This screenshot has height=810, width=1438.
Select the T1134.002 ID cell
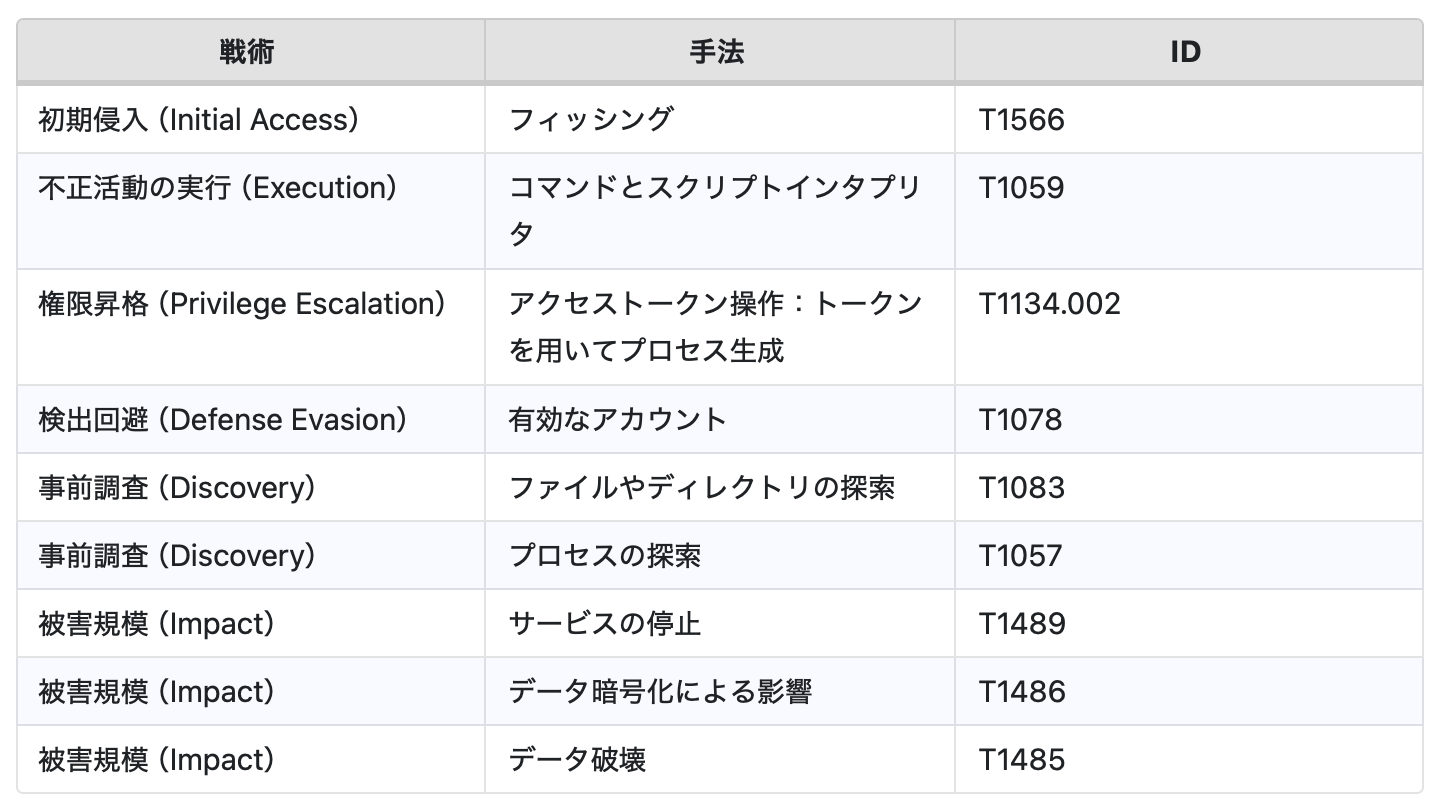click(1050, 304)
